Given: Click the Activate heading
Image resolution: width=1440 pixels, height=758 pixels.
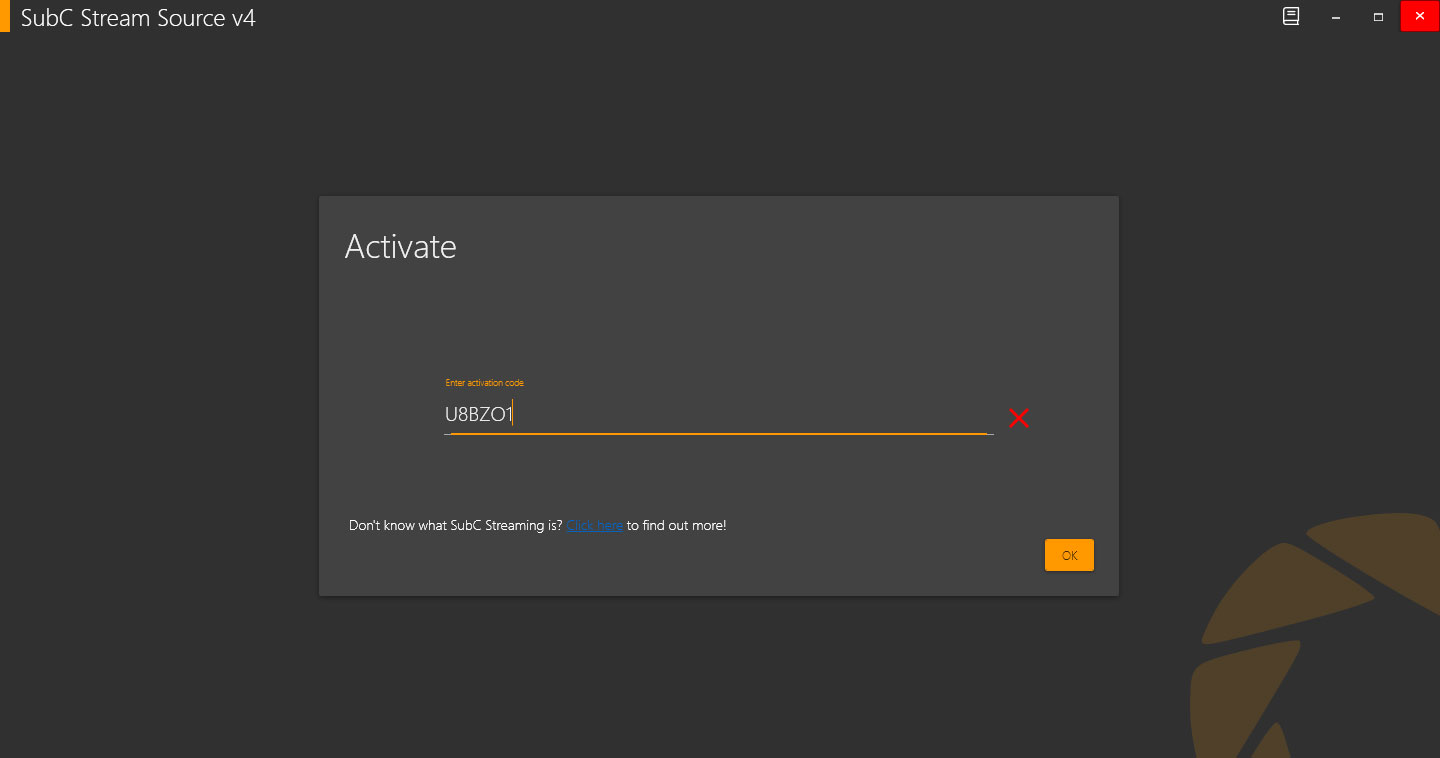Looking at the screenshot, I should point(400,246).
